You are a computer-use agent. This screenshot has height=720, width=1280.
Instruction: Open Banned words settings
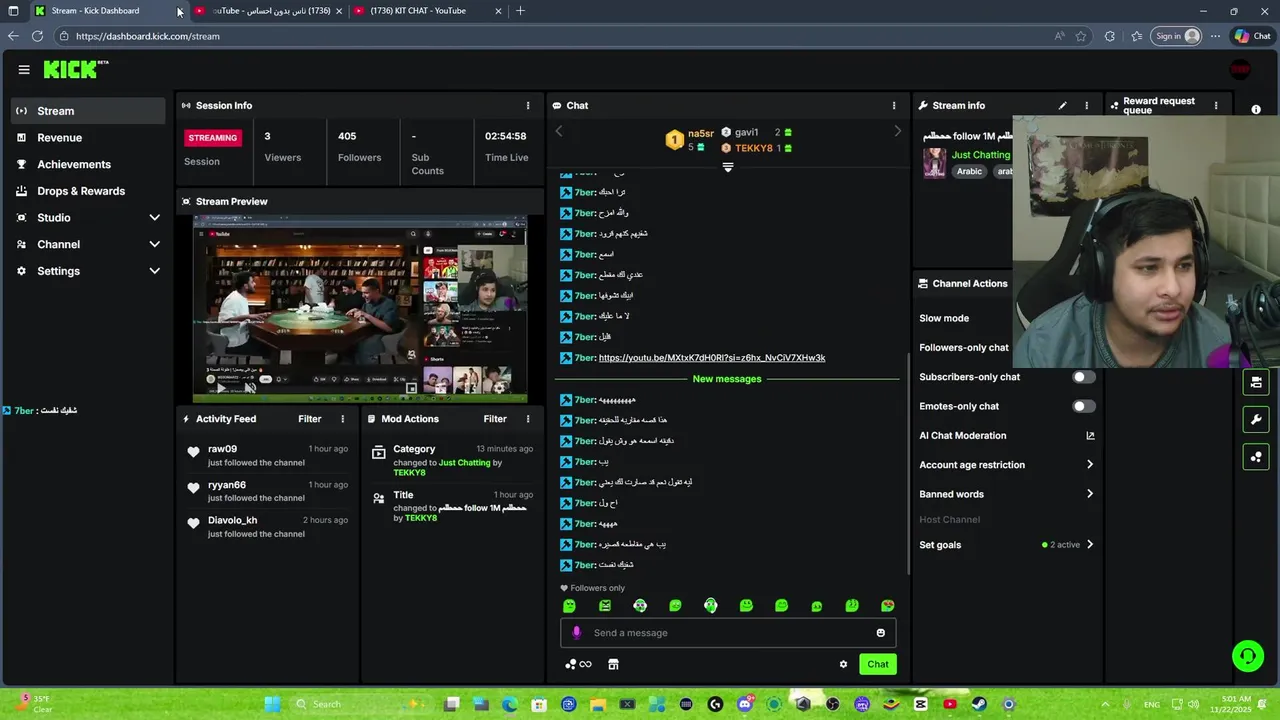coord(1006,494)
